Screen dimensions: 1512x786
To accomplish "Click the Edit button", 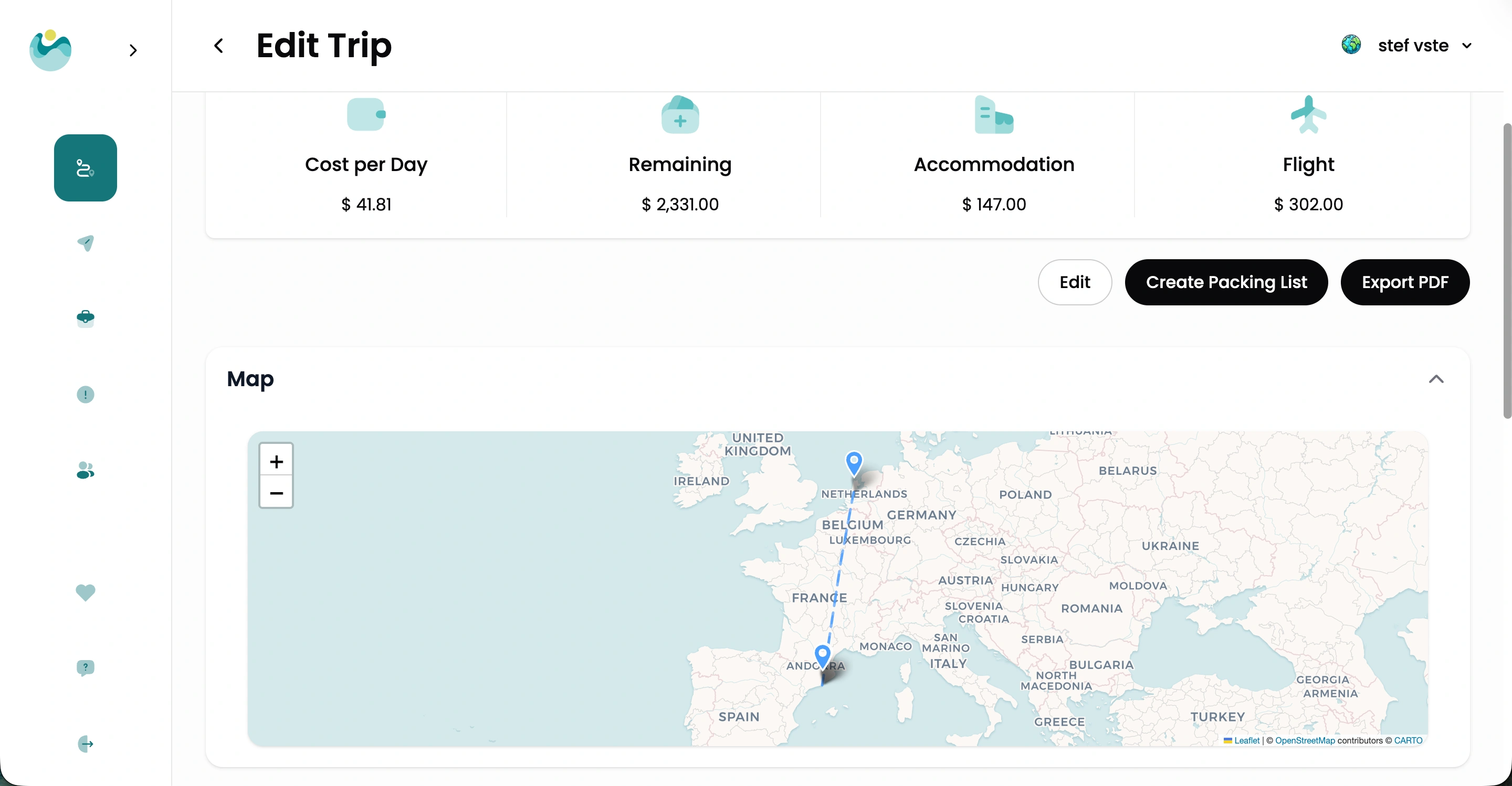I will point(1074,282).
